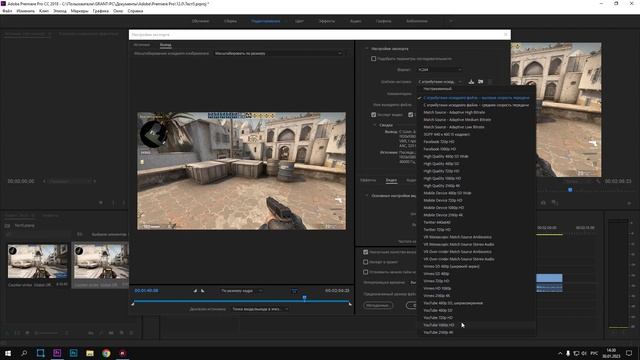
Task: Switch to the Color workspace
Action: tap(299, 21)
